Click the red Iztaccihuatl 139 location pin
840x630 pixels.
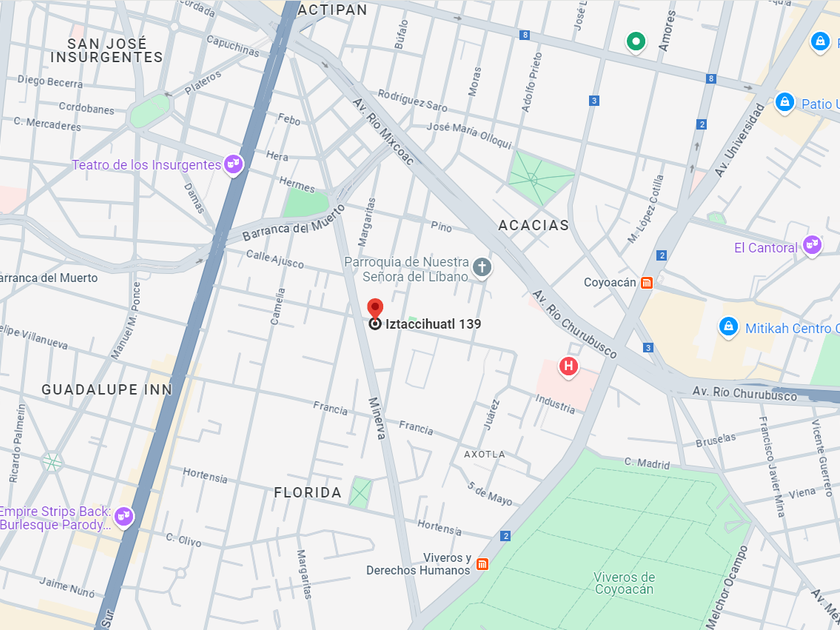pyautogui.click(x=375, y=310)
